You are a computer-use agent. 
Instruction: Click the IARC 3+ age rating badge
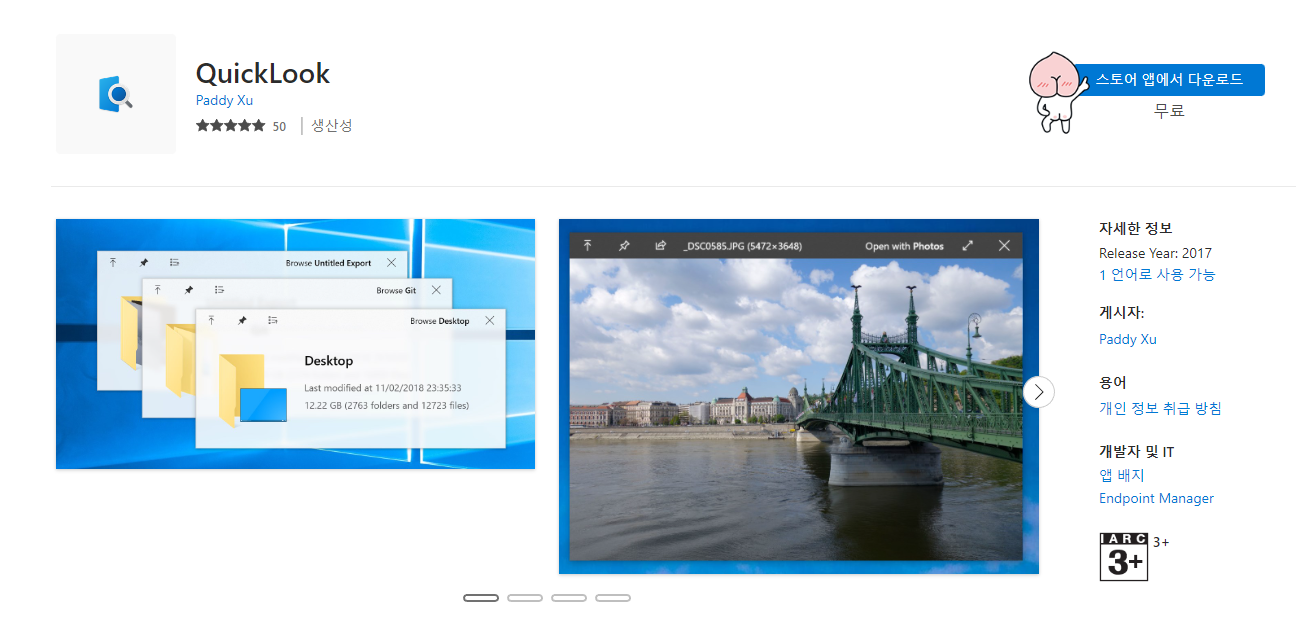(1123, 557)
